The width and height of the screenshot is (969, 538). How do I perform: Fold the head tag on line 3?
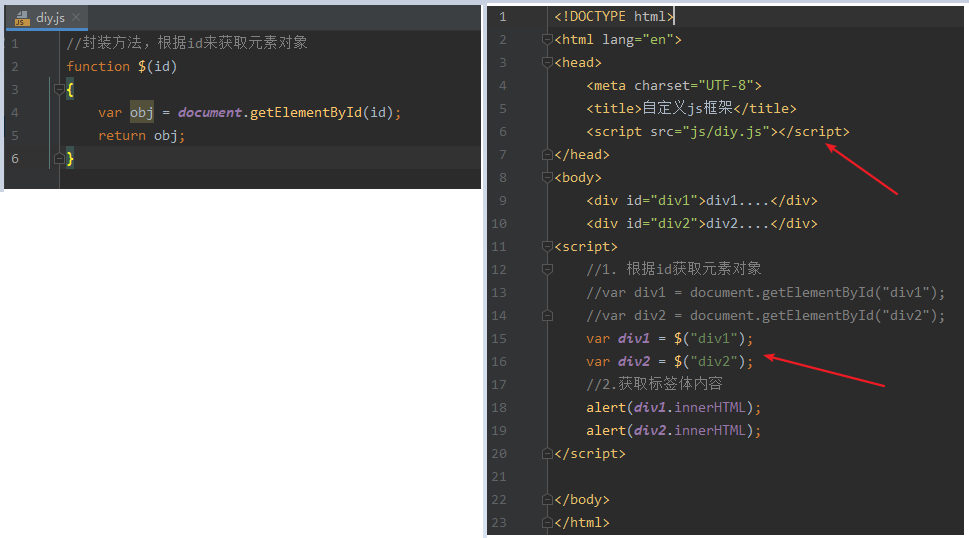pos(547,62)
